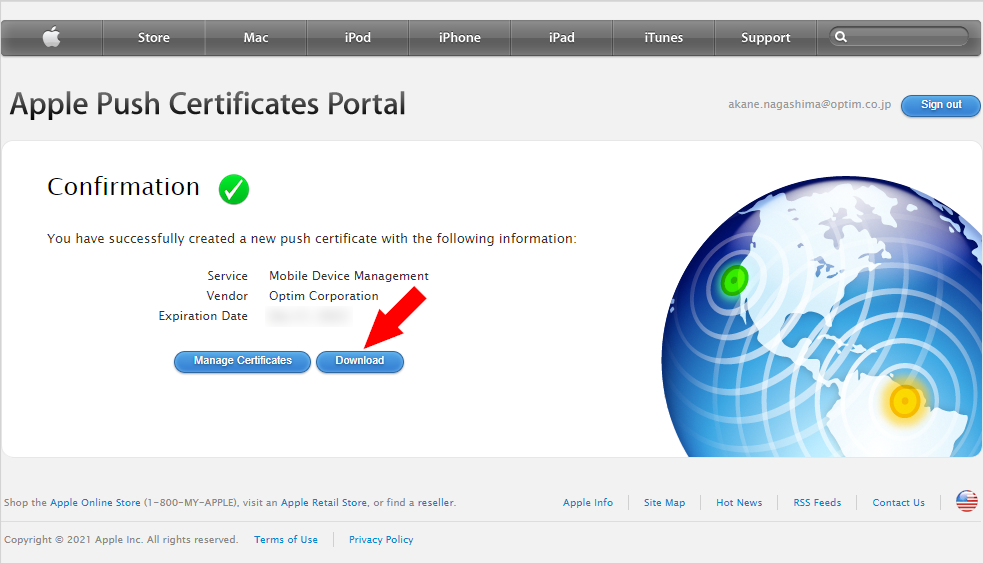Click the Optim Corporation vendor value
The height and width of the screenshot is (564, 984).
point(324,296)
